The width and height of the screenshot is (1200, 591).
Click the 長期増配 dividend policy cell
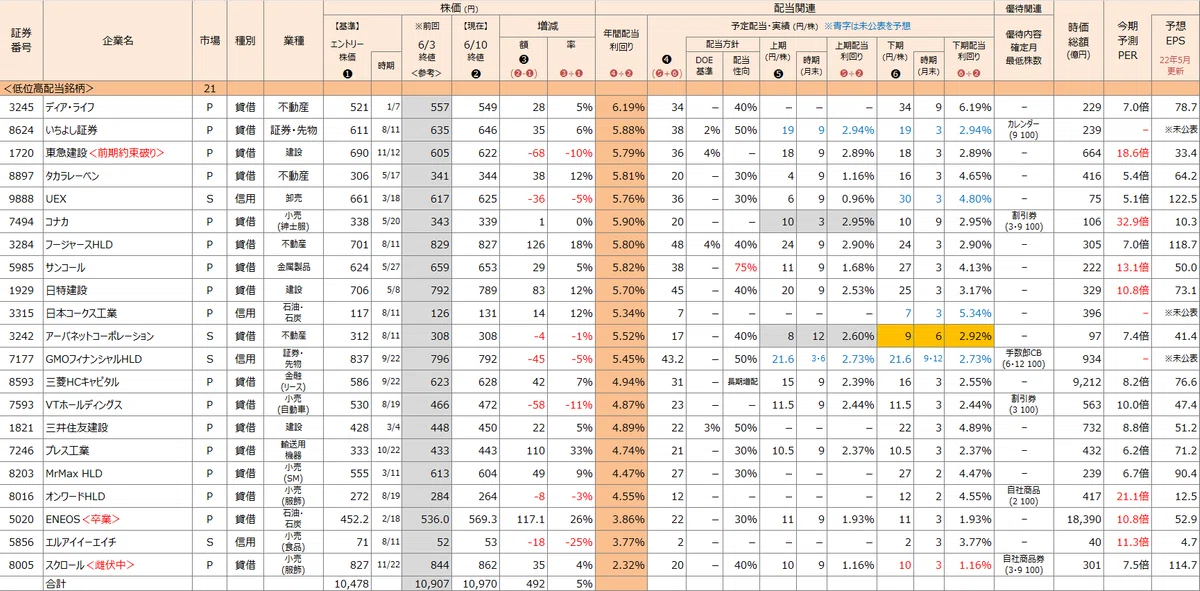click(x=744, y=382)
